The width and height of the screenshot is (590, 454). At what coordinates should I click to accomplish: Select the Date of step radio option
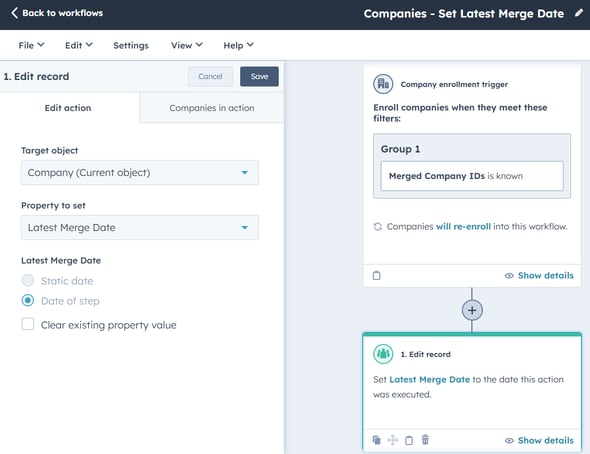[28, 301]
